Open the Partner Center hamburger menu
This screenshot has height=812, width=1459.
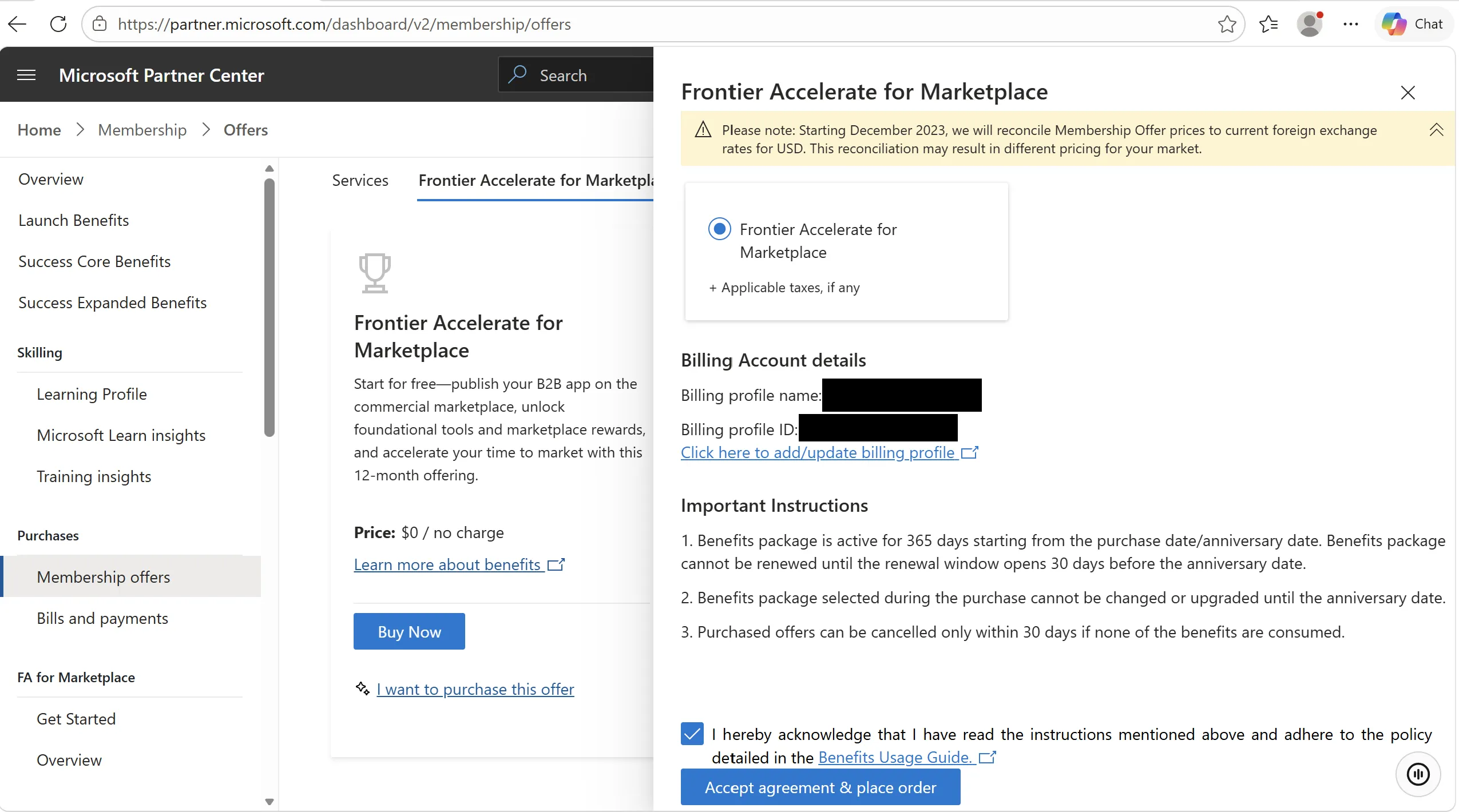point(26,75)
